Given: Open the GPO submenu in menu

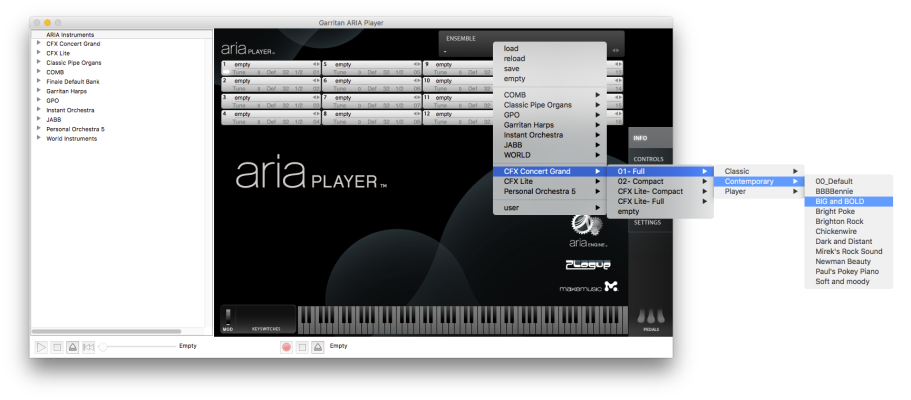Looking at the screenshot, I should click(x=550, y=115).
